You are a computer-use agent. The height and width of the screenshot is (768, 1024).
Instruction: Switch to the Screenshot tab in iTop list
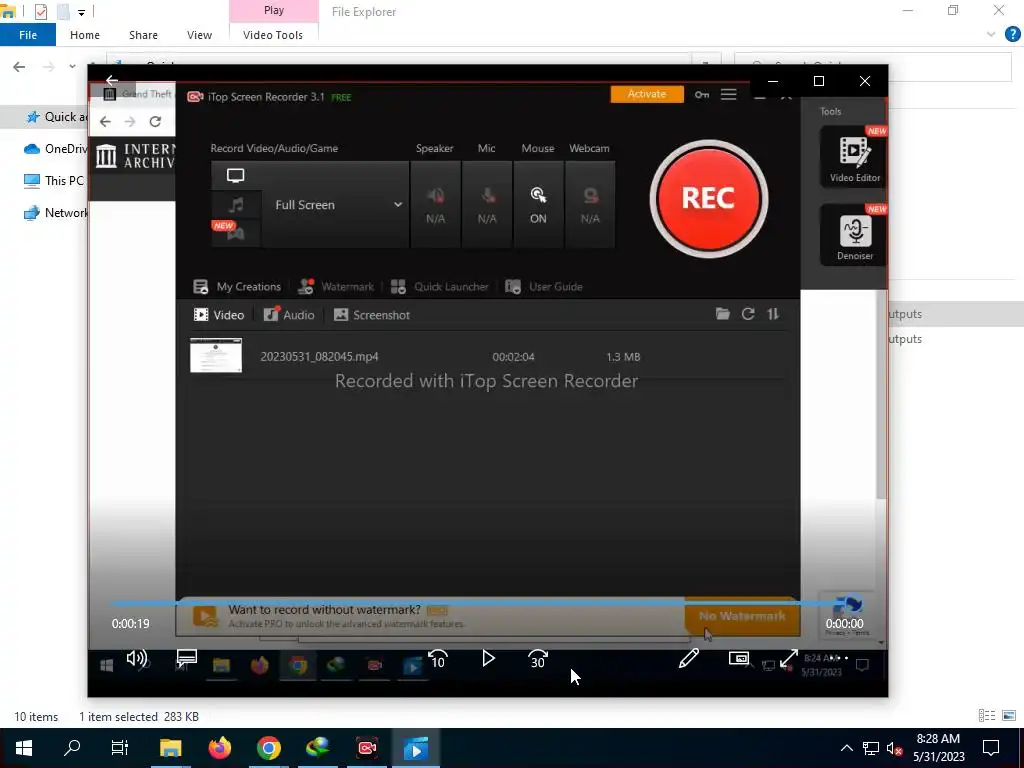[x=372, y=315]
